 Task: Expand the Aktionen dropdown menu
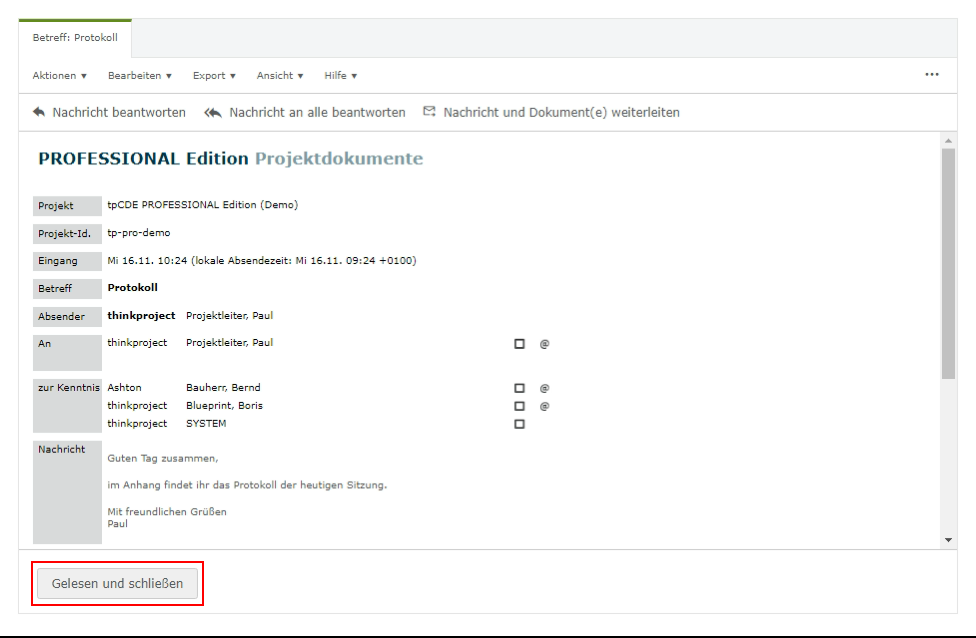click(x=61, y=76)
